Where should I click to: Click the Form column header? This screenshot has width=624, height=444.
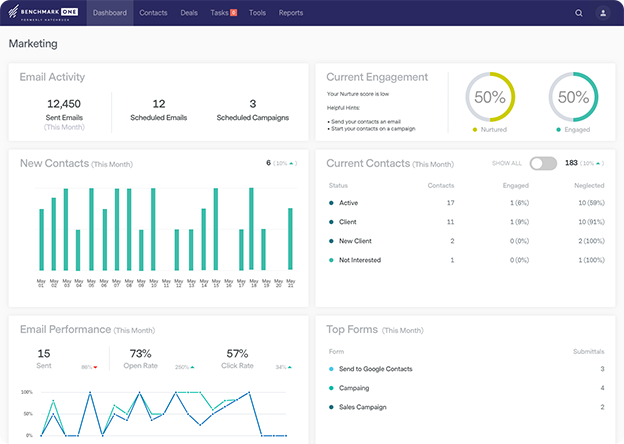336,352
